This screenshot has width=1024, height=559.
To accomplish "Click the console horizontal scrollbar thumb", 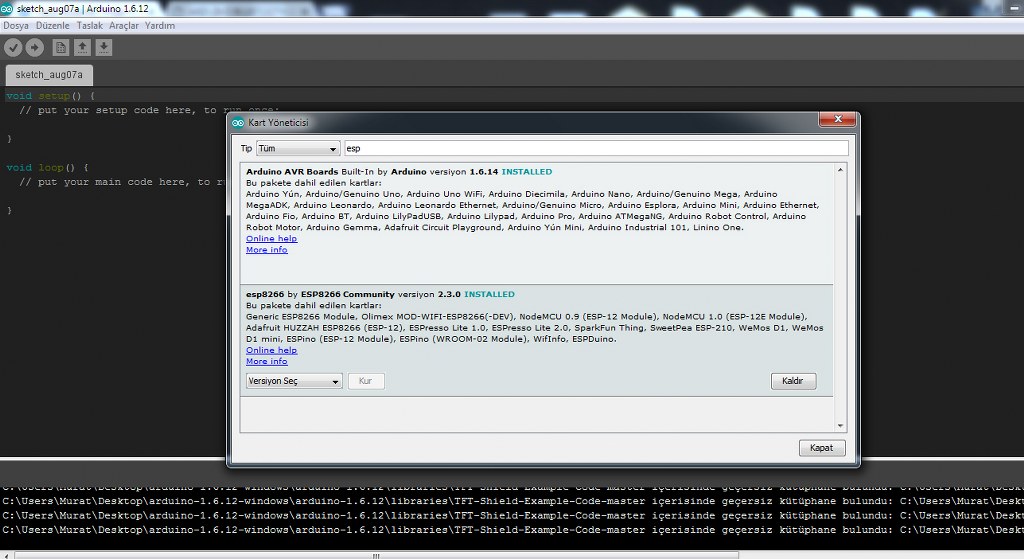I will pos(376,556).
